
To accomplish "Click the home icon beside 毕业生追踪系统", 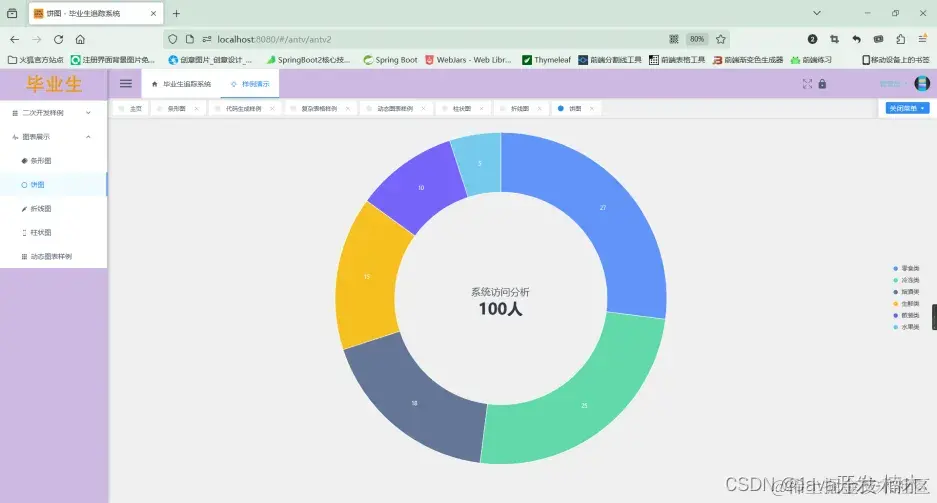I will [155, 84].
